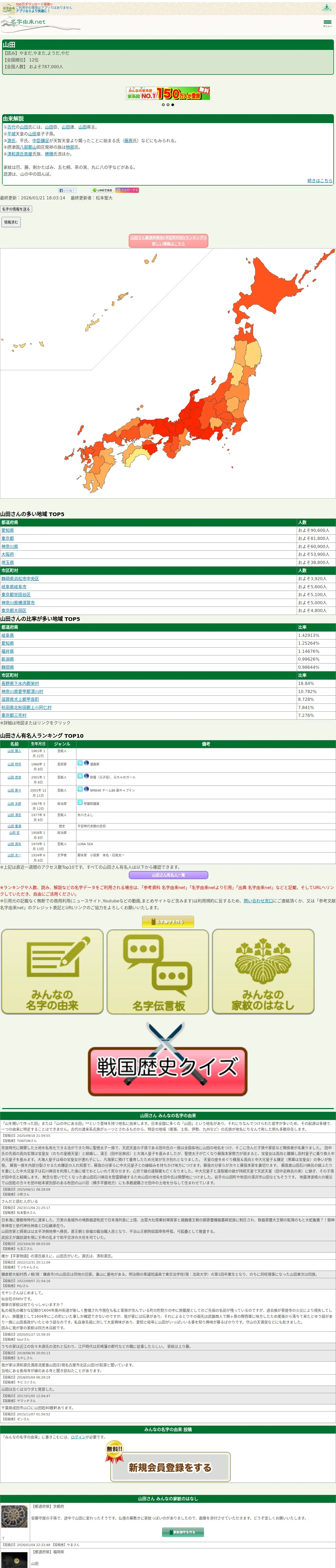
Task: Open the 静岡県浜松市中央区 link
Action: [x=20, y=578]
